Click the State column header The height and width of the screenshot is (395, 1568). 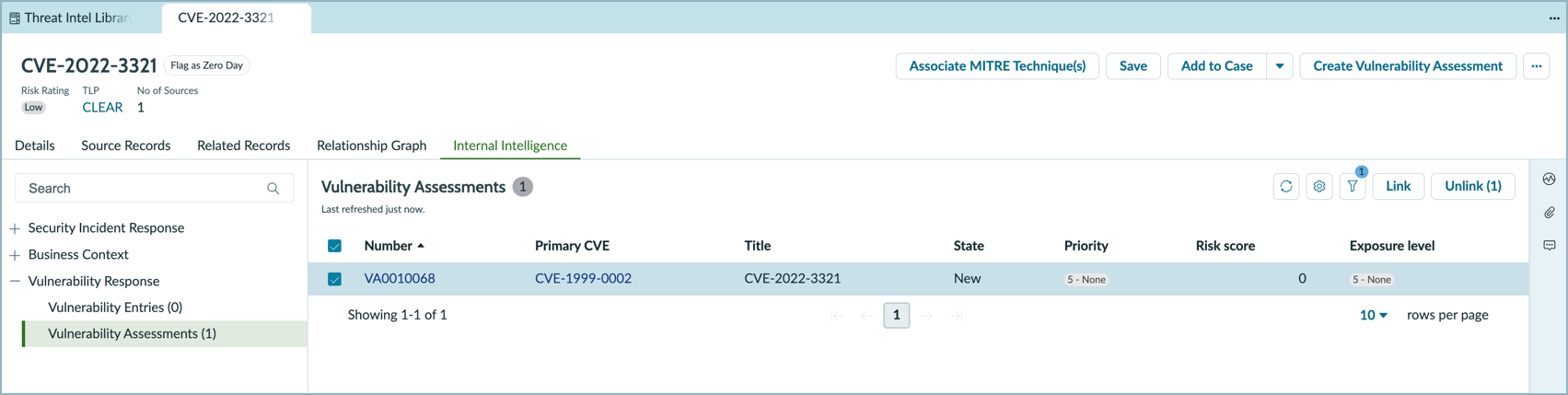pyautogui.click(x=969, y=246)
